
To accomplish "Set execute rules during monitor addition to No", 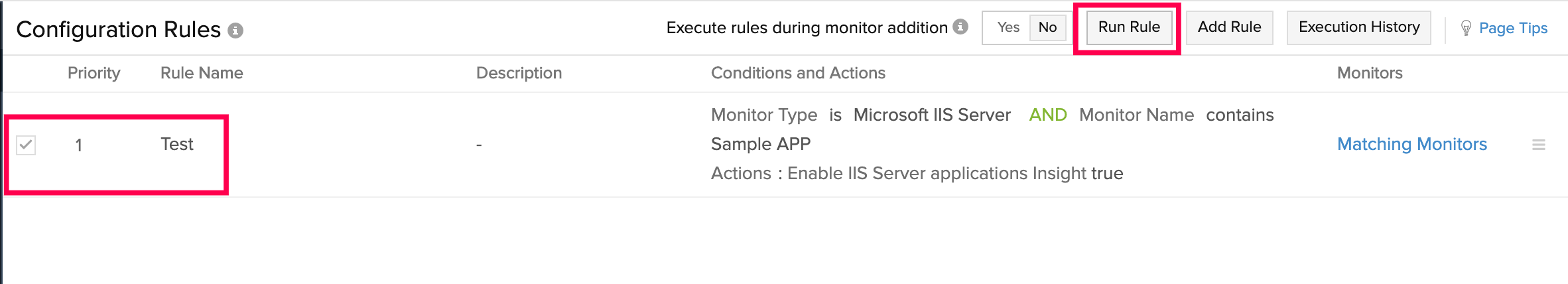I will click(1047, 28).
